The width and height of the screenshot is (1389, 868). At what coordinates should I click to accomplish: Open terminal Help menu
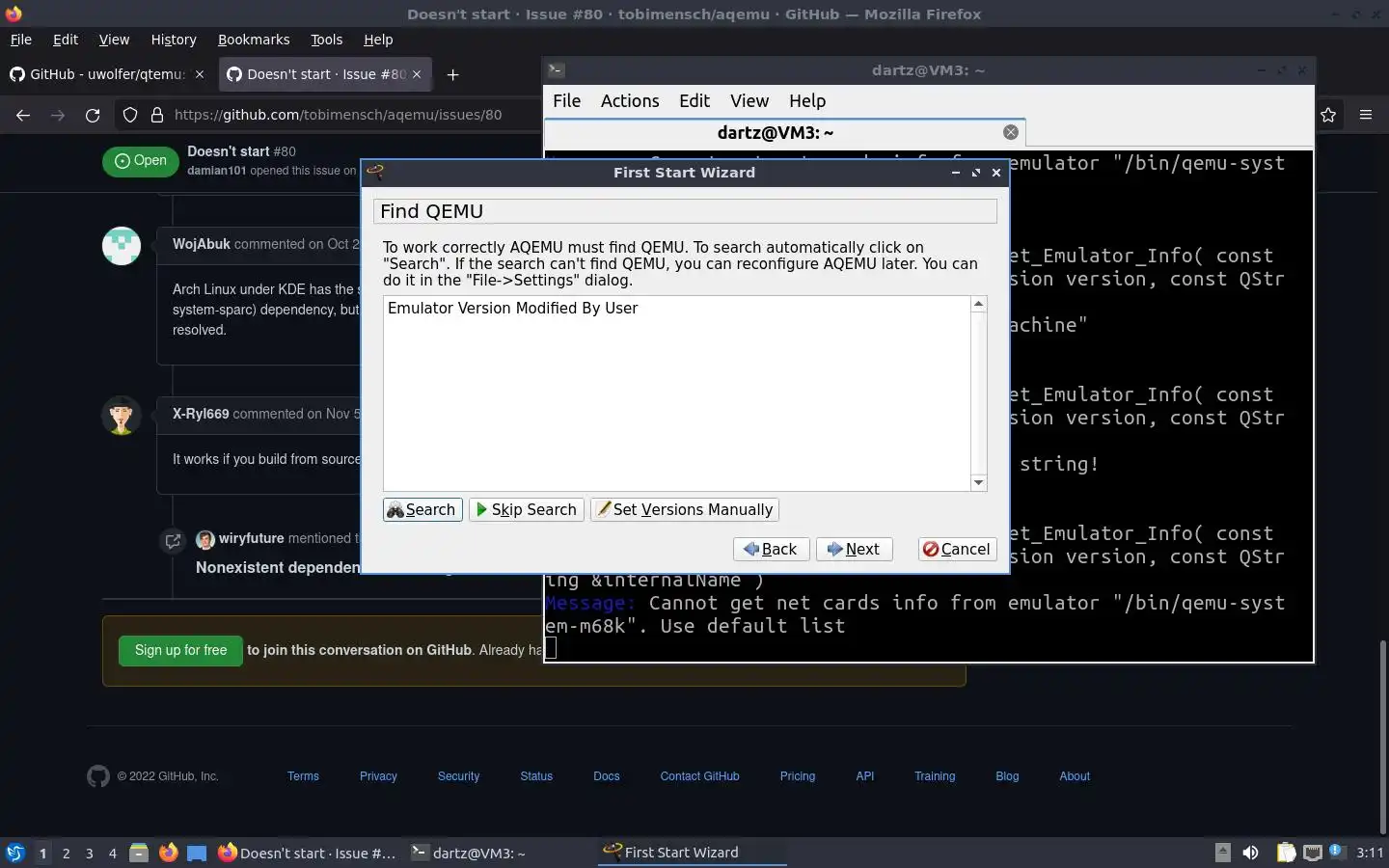pos(807,101)
